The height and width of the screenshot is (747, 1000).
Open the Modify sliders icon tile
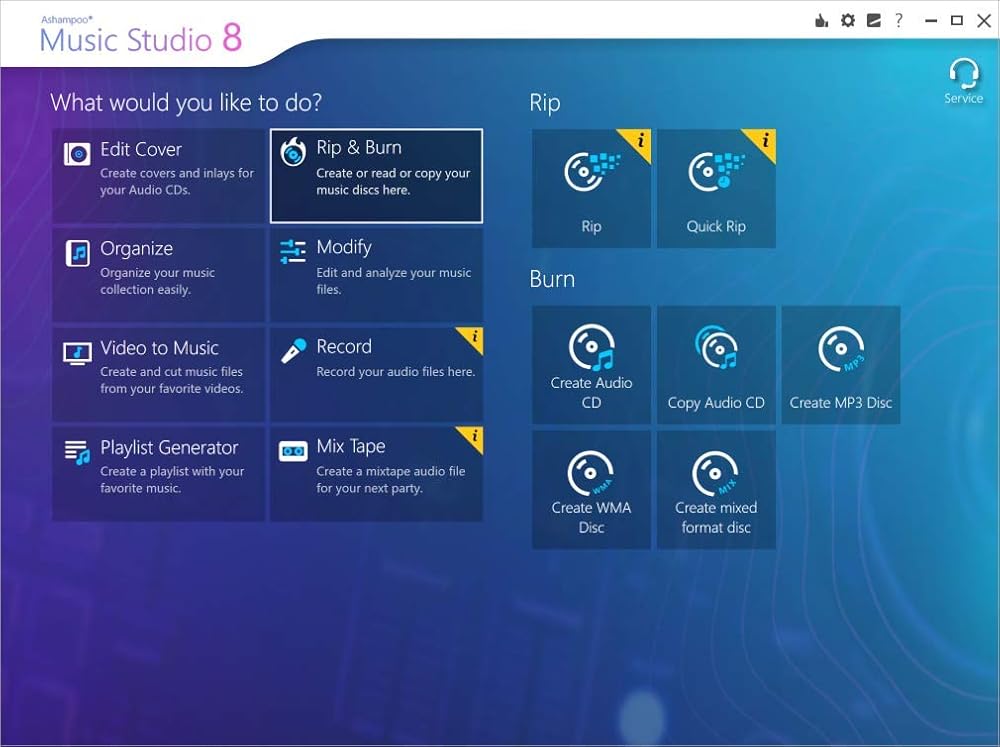(x=293, y=252)
